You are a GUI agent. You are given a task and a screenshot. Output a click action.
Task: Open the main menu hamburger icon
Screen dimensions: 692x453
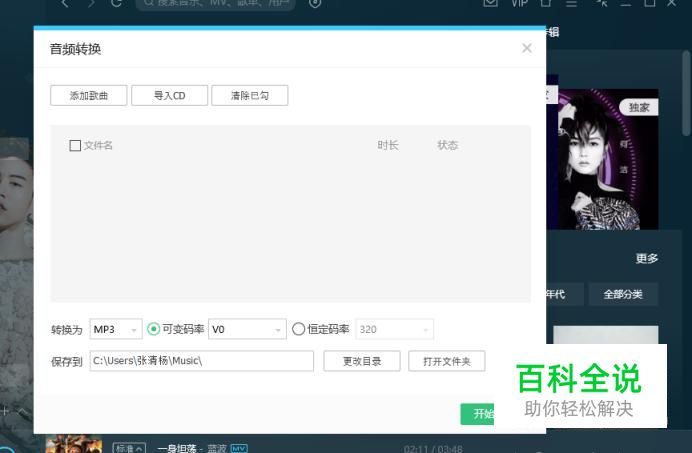pos(572,4)
